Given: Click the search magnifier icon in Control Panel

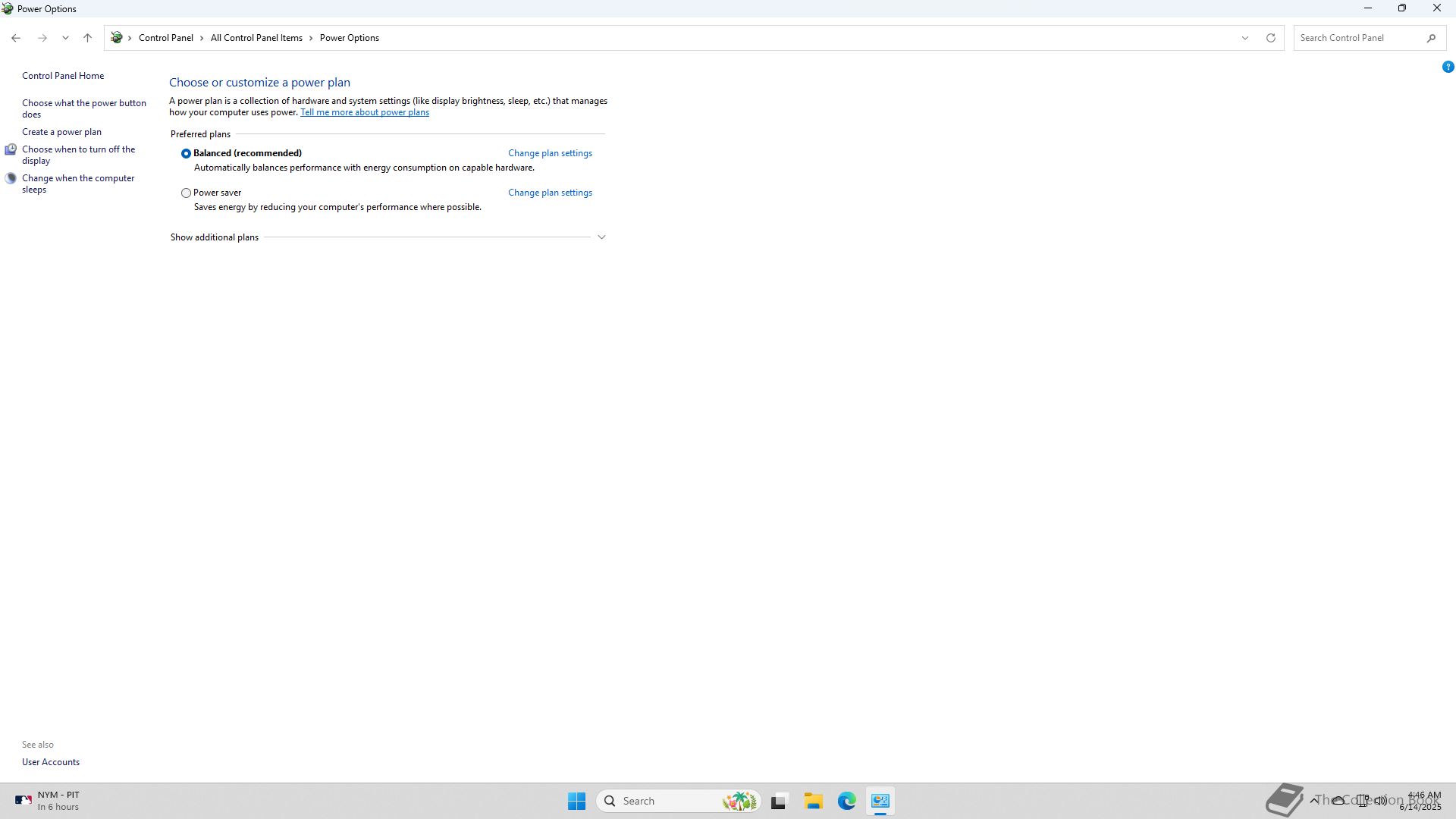Looking at the screenshot, I should (x=1431, y=38).
